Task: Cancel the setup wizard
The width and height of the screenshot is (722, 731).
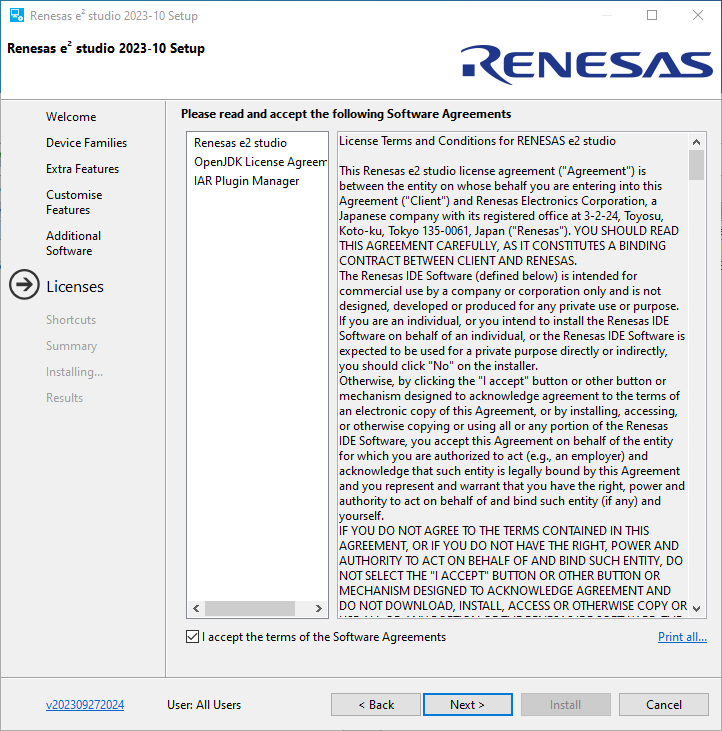Action: 663,705
